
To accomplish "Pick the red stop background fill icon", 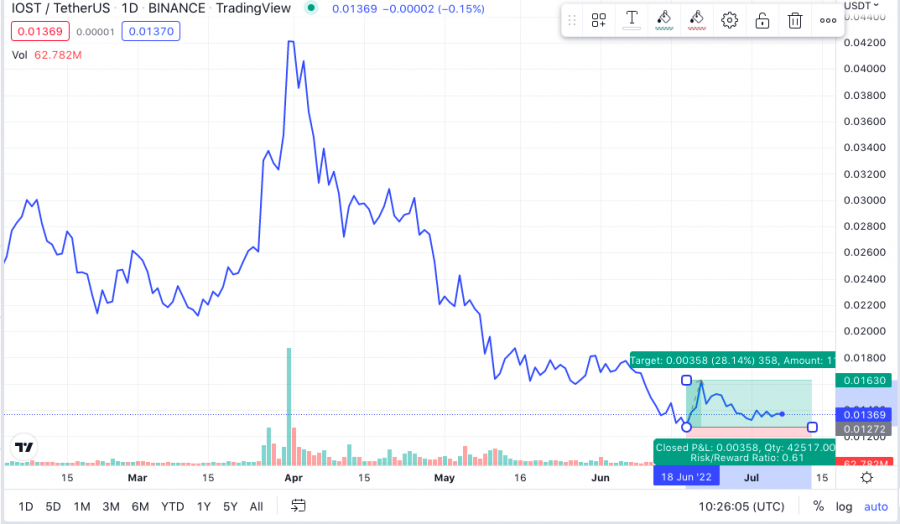I will coord(697,20).
